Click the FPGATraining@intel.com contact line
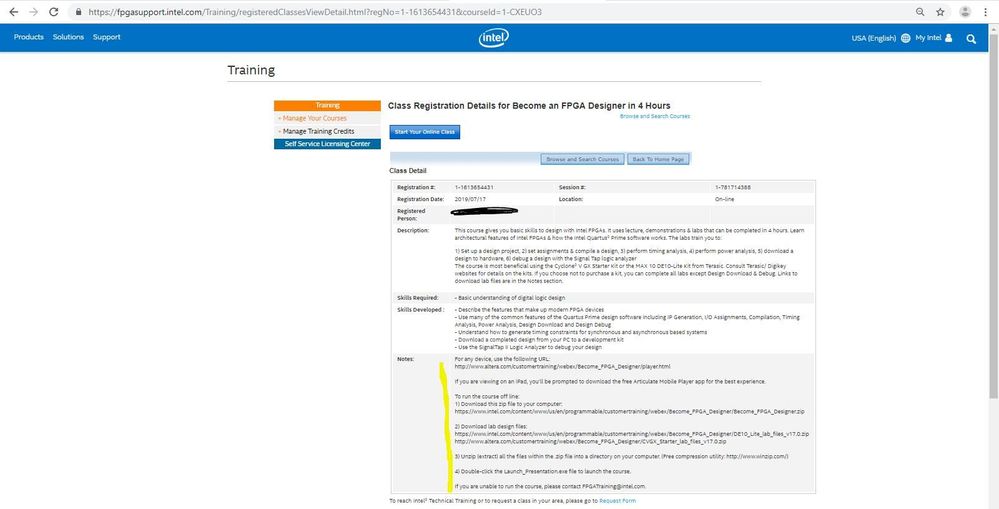This screenshot has height=509, width=999. pyautogui.click(x=550, y=486)
